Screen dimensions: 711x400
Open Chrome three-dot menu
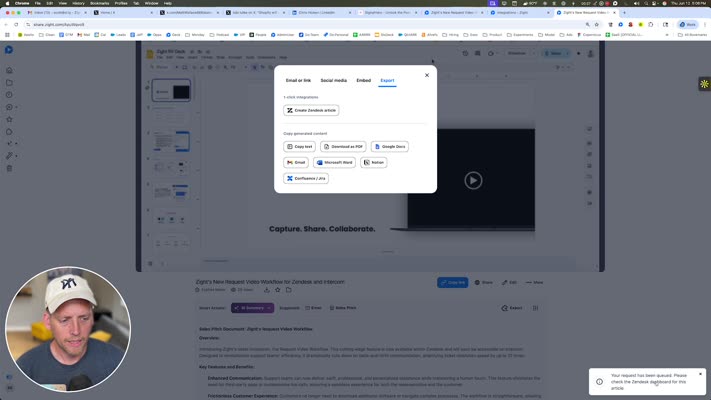coord(705,24)
